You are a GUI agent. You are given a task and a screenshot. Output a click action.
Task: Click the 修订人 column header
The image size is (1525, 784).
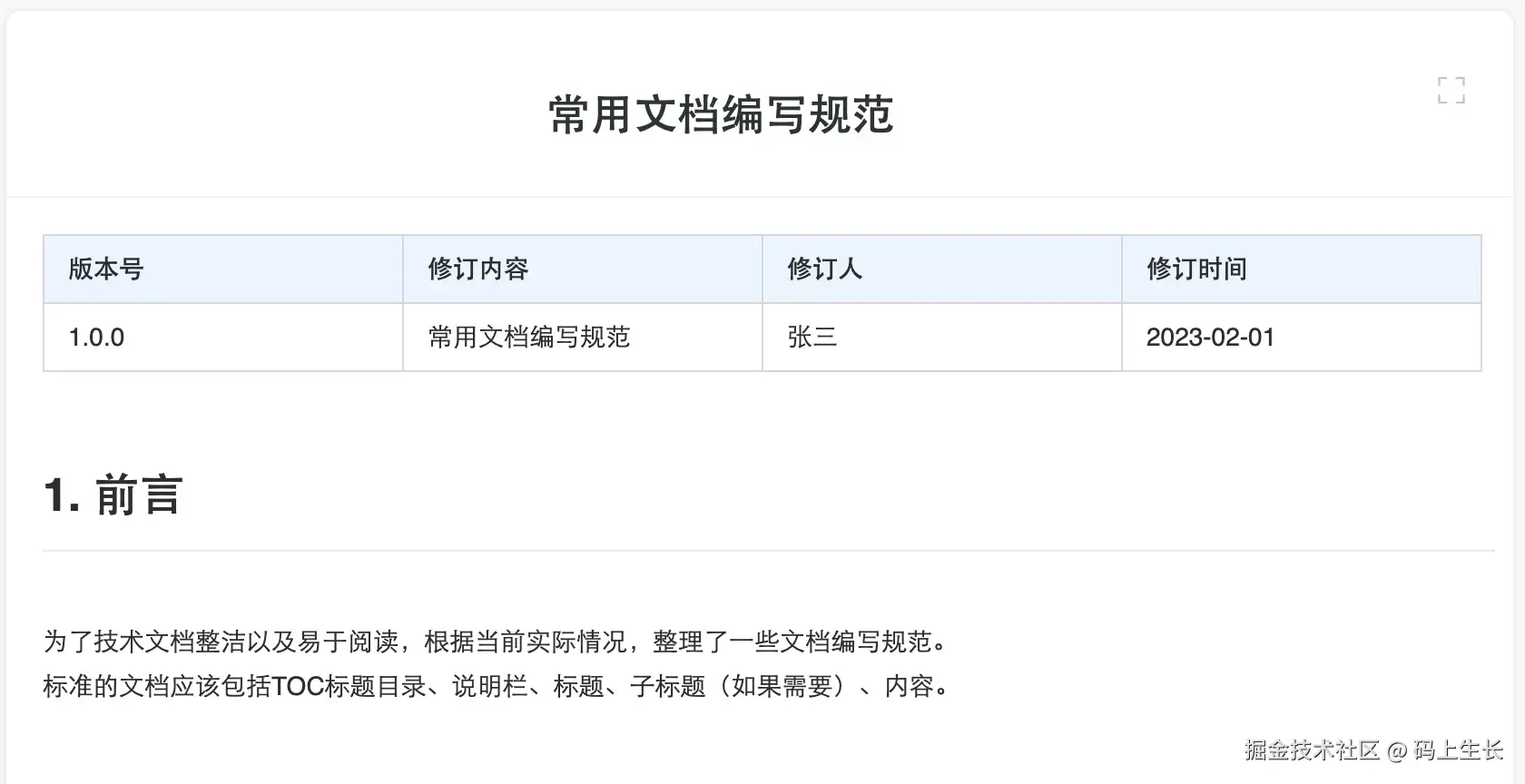click(824, 269)
